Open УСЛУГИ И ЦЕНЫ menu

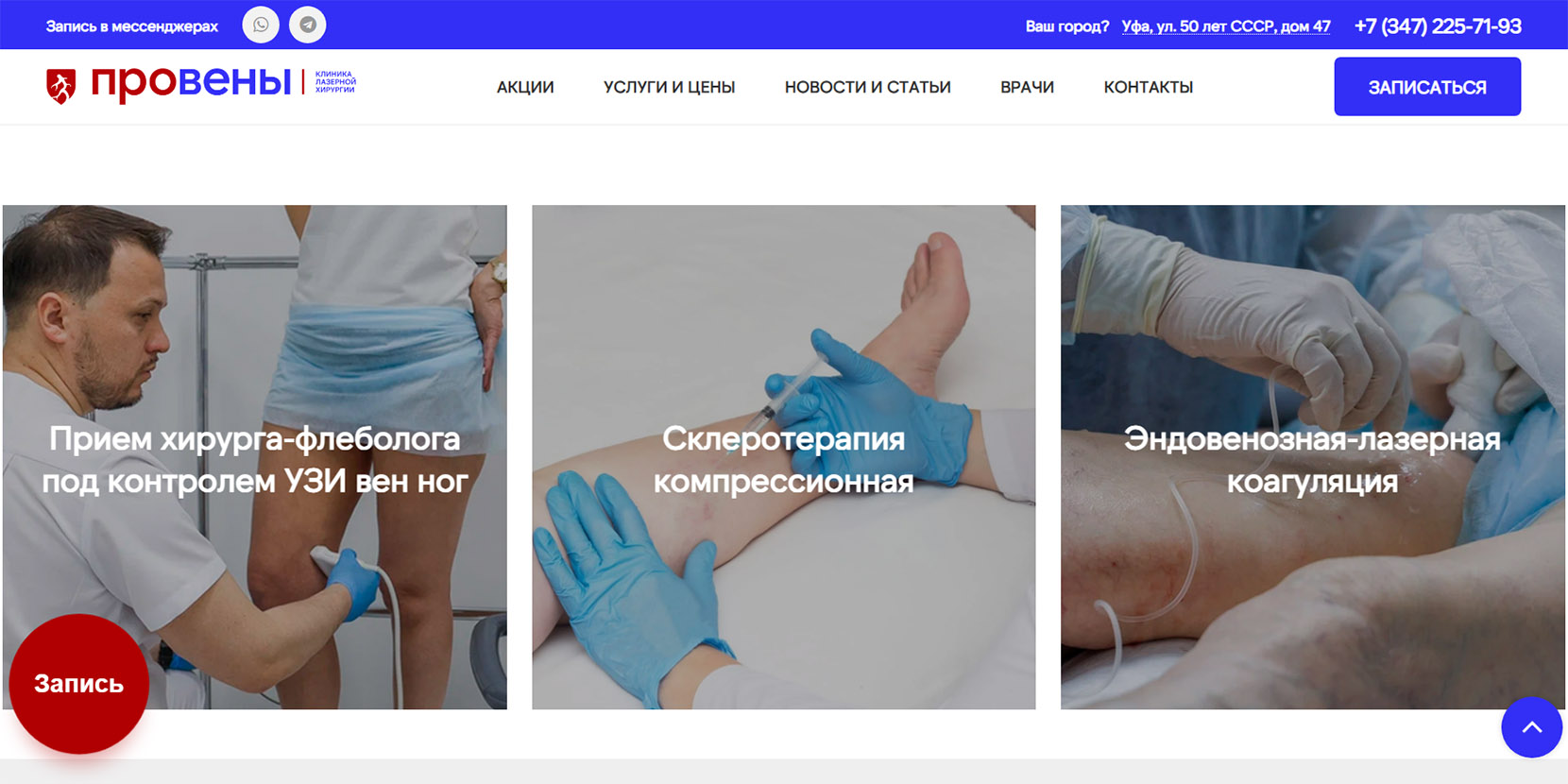tap(669, 87)
